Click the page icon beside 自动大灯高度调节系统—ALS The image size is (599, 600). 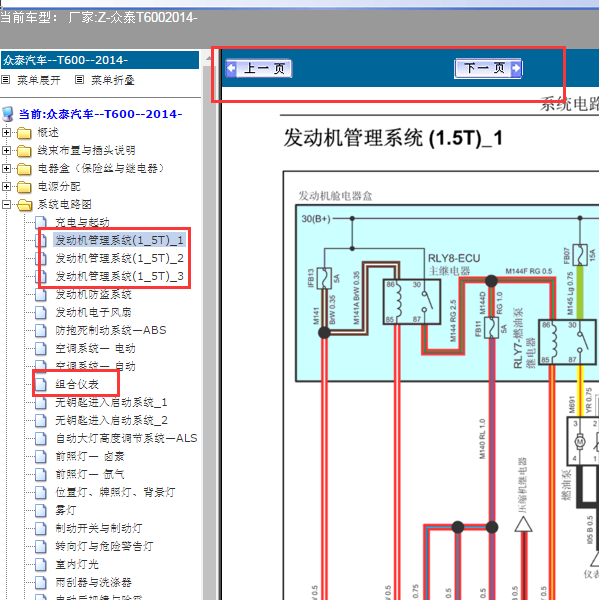(x=41, y=438)
